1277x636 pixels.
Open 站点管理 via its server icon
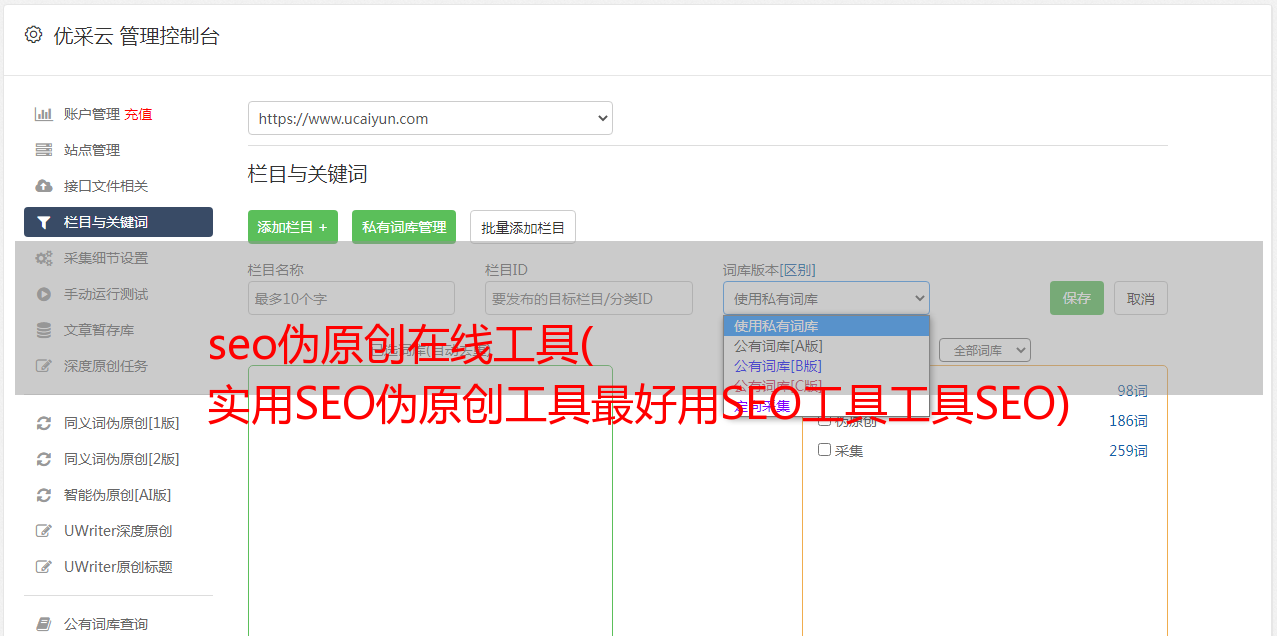[44, 150]
